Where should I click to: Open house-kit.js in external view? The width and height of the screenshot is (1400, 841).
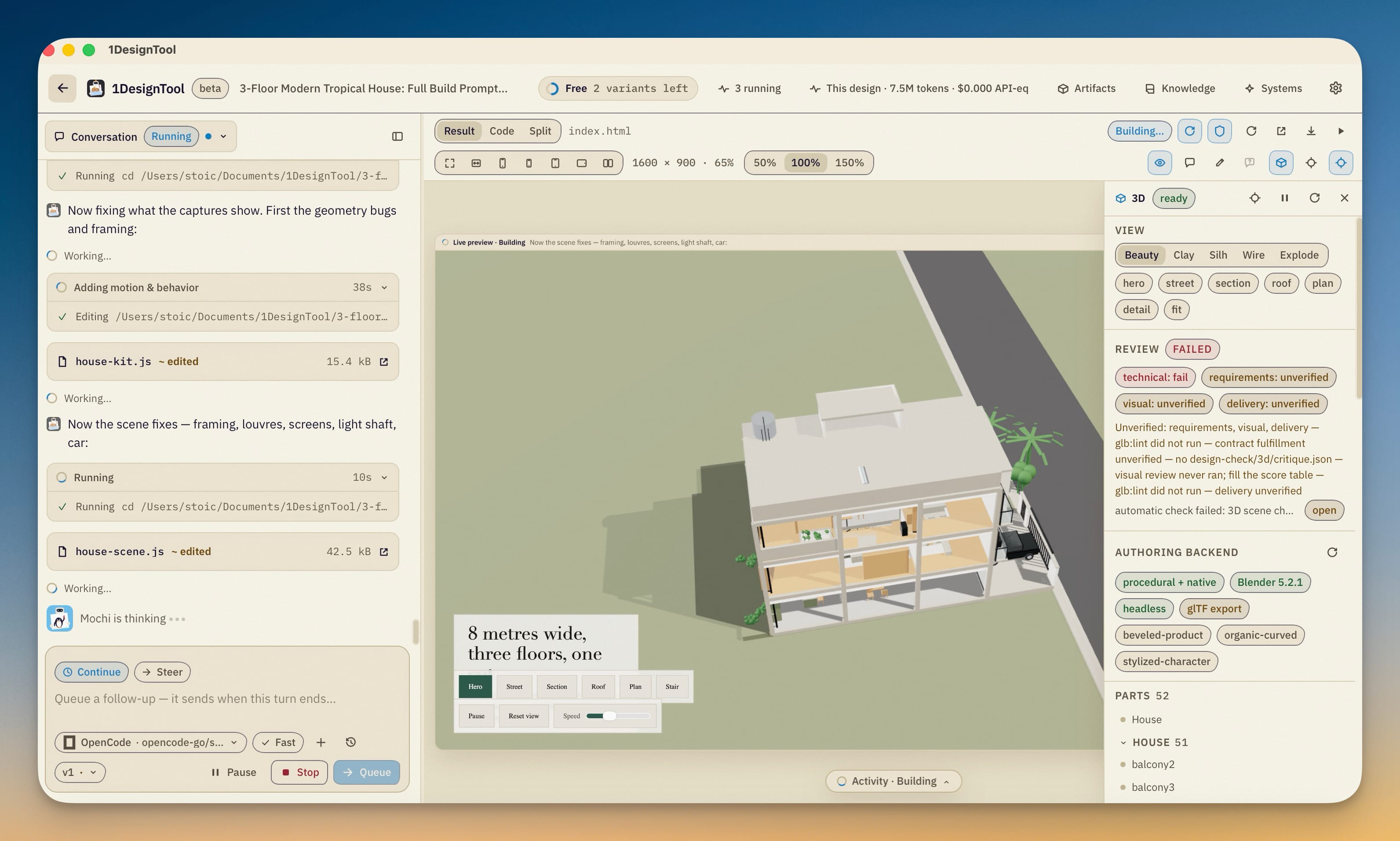pyautogui.click(x=384, y=362)
